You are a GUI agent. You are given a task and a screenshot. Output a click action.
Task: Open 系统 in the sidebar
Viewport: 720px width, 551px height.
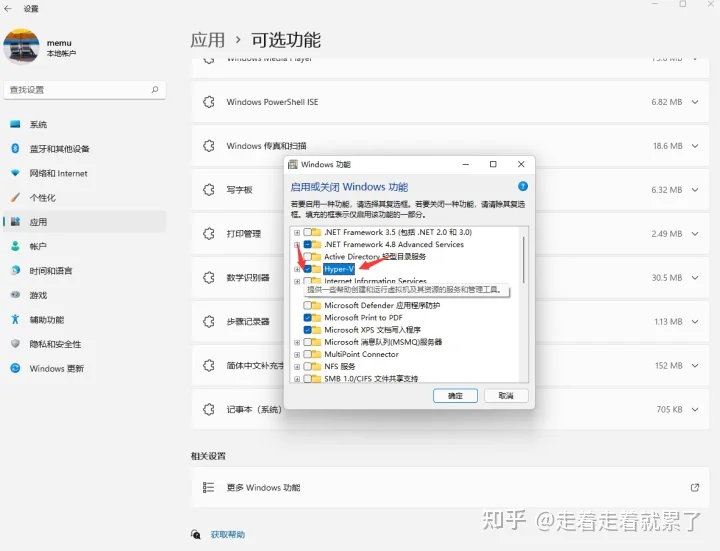(84, 124)
